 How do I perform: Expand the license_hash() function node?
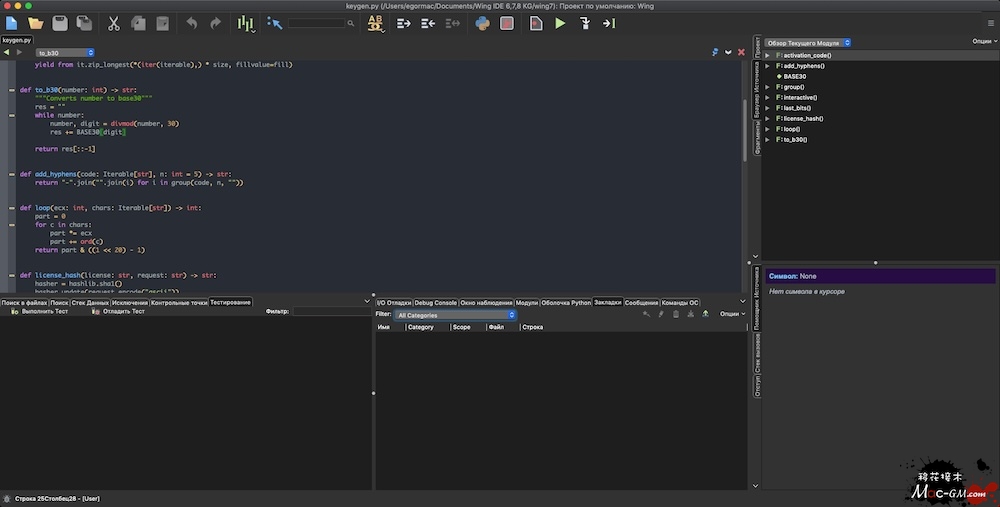click(767, 118)
